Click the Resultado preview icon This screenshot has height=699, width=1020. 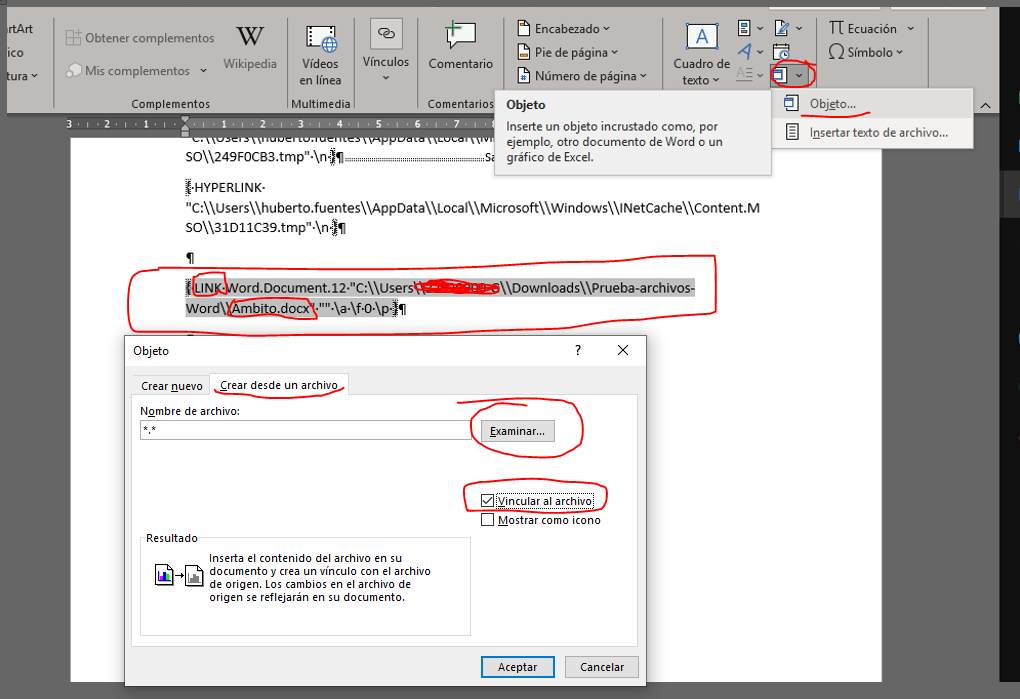pyautogui.click(x=179, y=575)
